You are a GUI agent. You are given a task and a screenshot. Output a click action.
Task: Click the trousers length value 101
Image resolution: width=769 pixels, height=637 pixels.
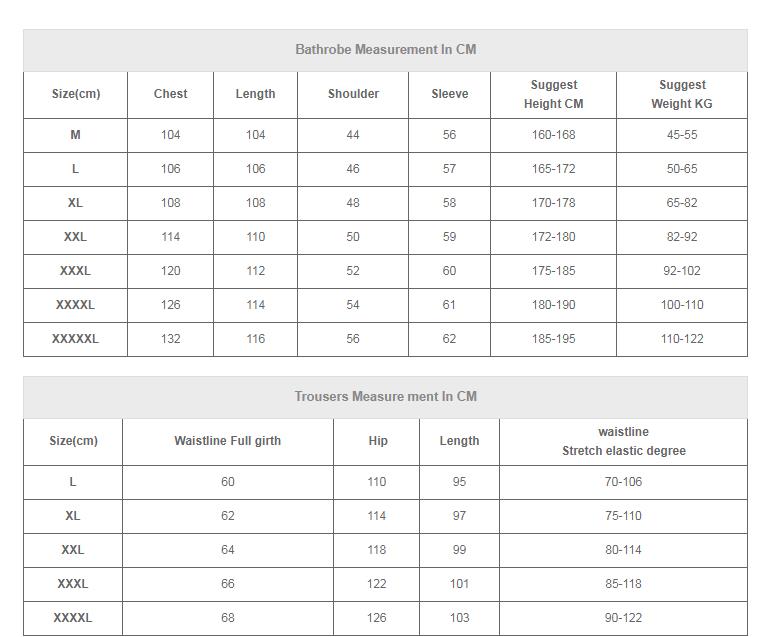tap(459, 584)
